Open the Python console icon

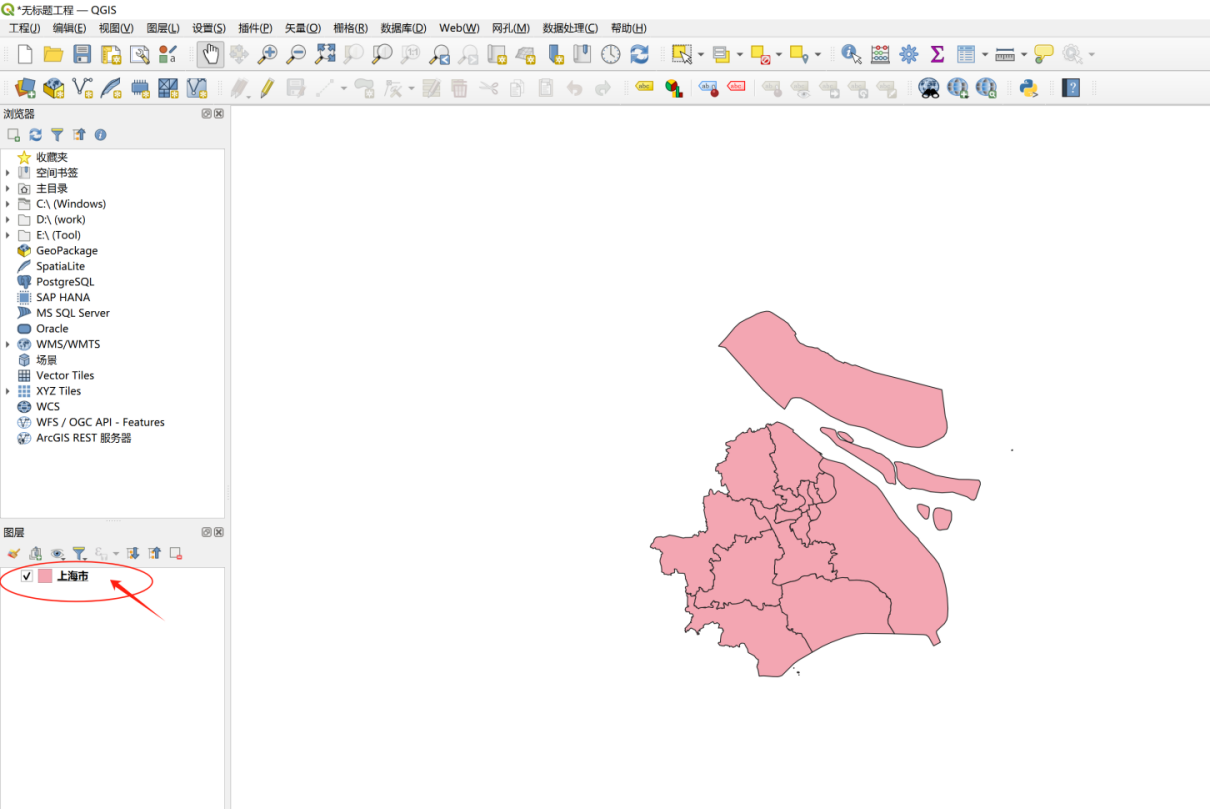tap(1028, 88)
